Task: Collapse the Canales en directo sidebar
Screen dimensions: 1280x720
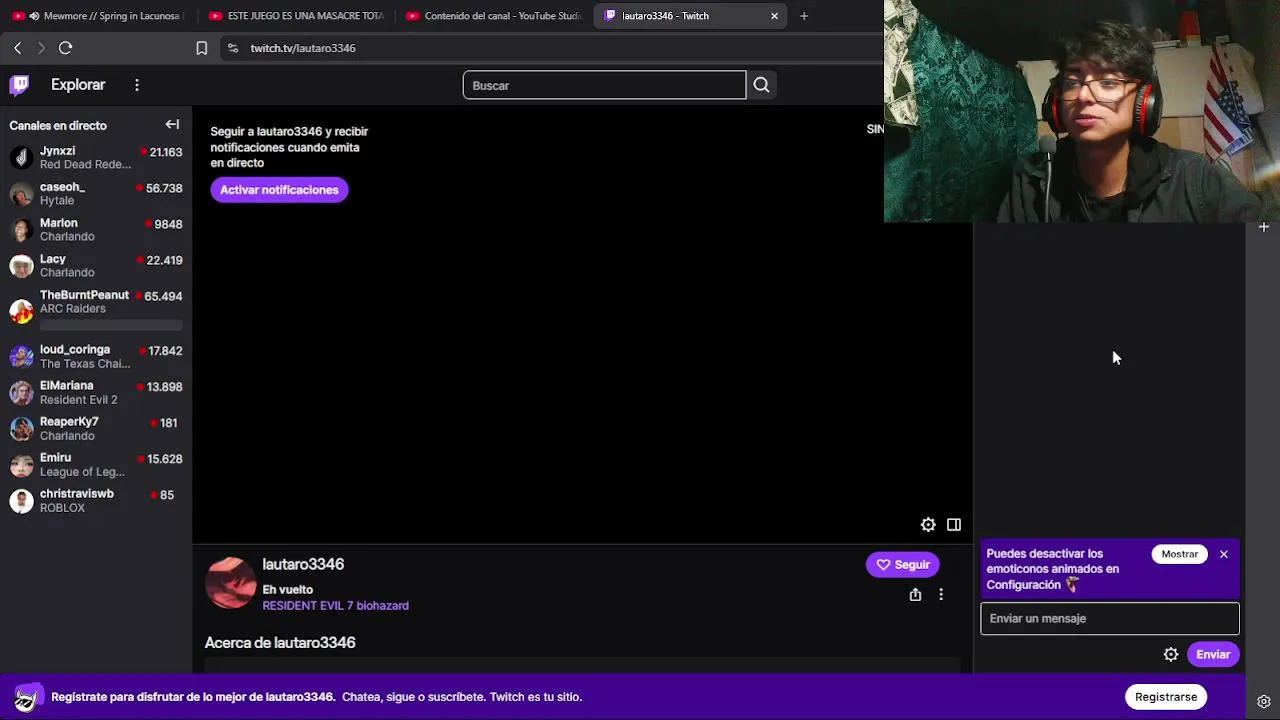Action: pos(172,125)
